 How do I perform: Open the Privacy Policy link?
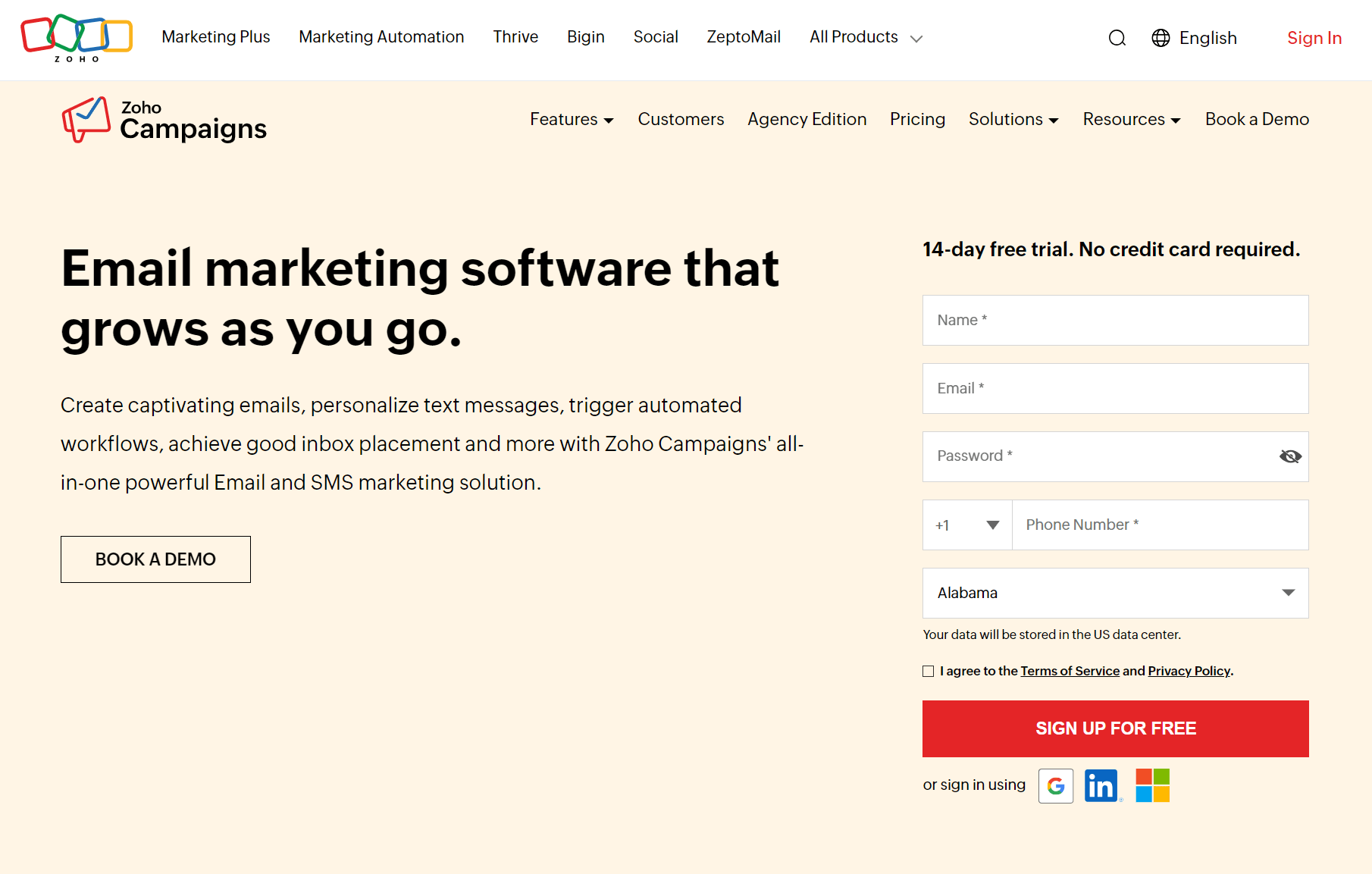pos(1188,671)
